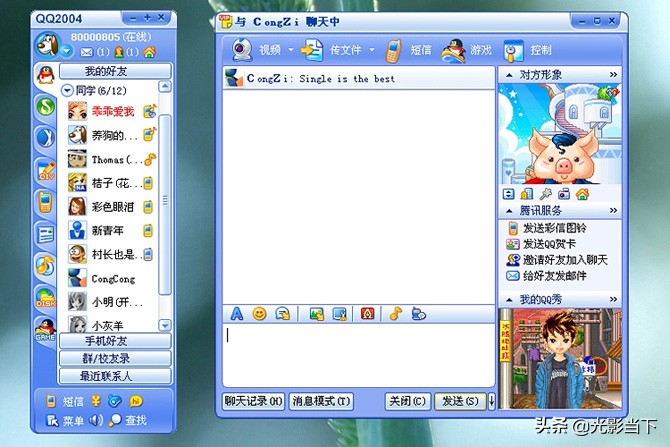Click into the message input box
This screenshot has height=447, width=670.
[359, 355]
